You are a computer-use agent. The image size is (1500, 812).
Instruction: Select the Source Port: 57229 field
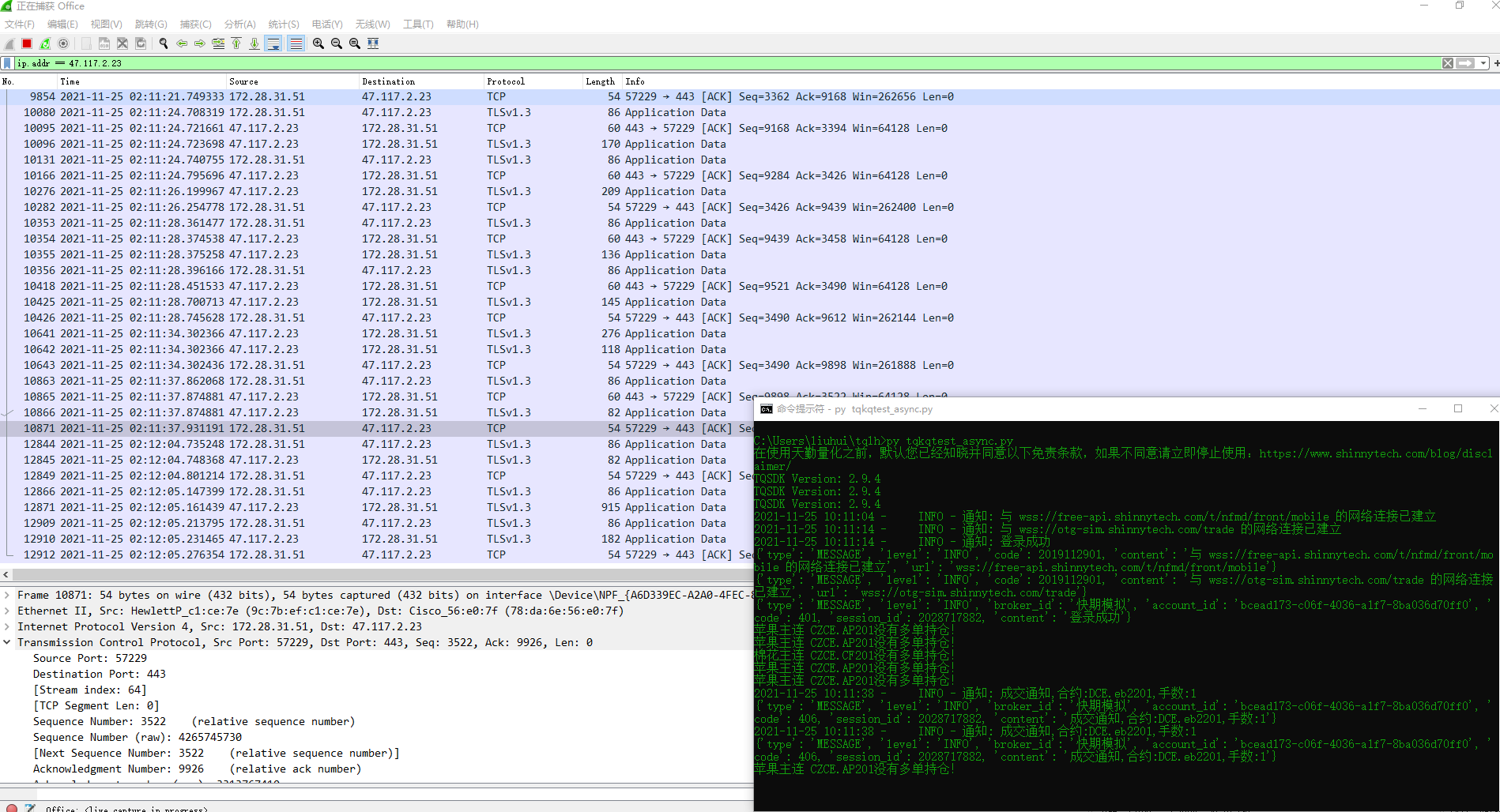tap(89, 659)
